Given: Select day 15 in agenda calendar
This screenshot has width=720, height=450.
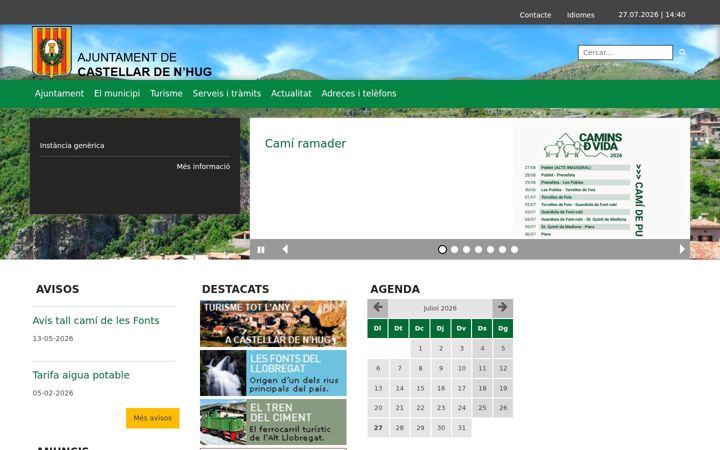Looking at the screenshot, I should (x=420, y=388).
